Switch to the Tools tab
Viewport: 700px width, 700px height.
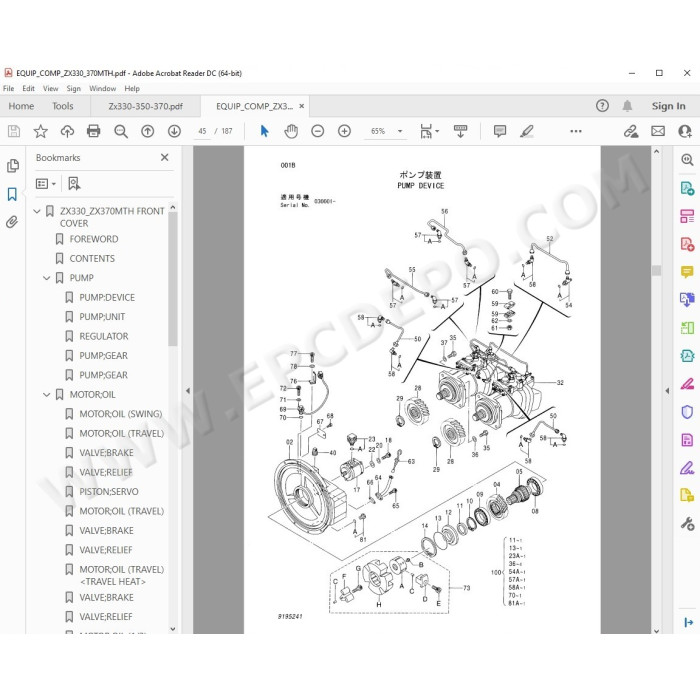click(62, 106)
